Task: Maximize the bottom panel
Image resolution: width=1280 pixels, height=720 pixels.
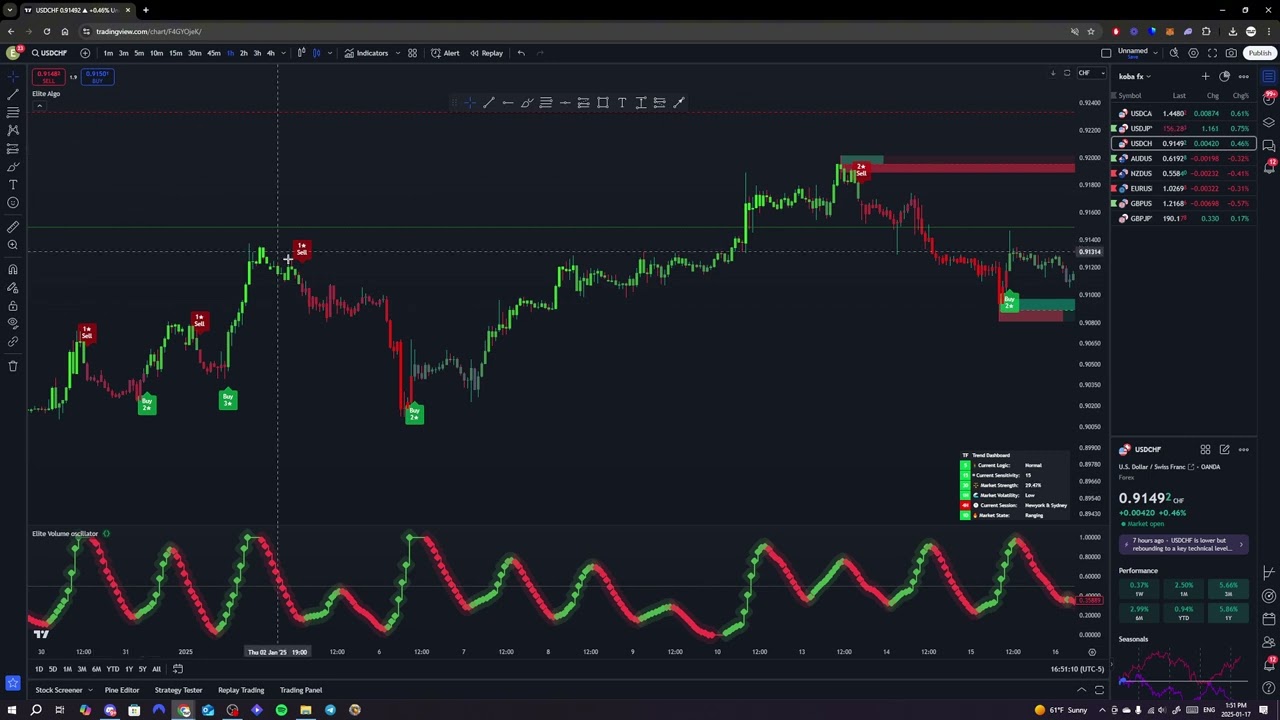Action: pos(1099,690)
